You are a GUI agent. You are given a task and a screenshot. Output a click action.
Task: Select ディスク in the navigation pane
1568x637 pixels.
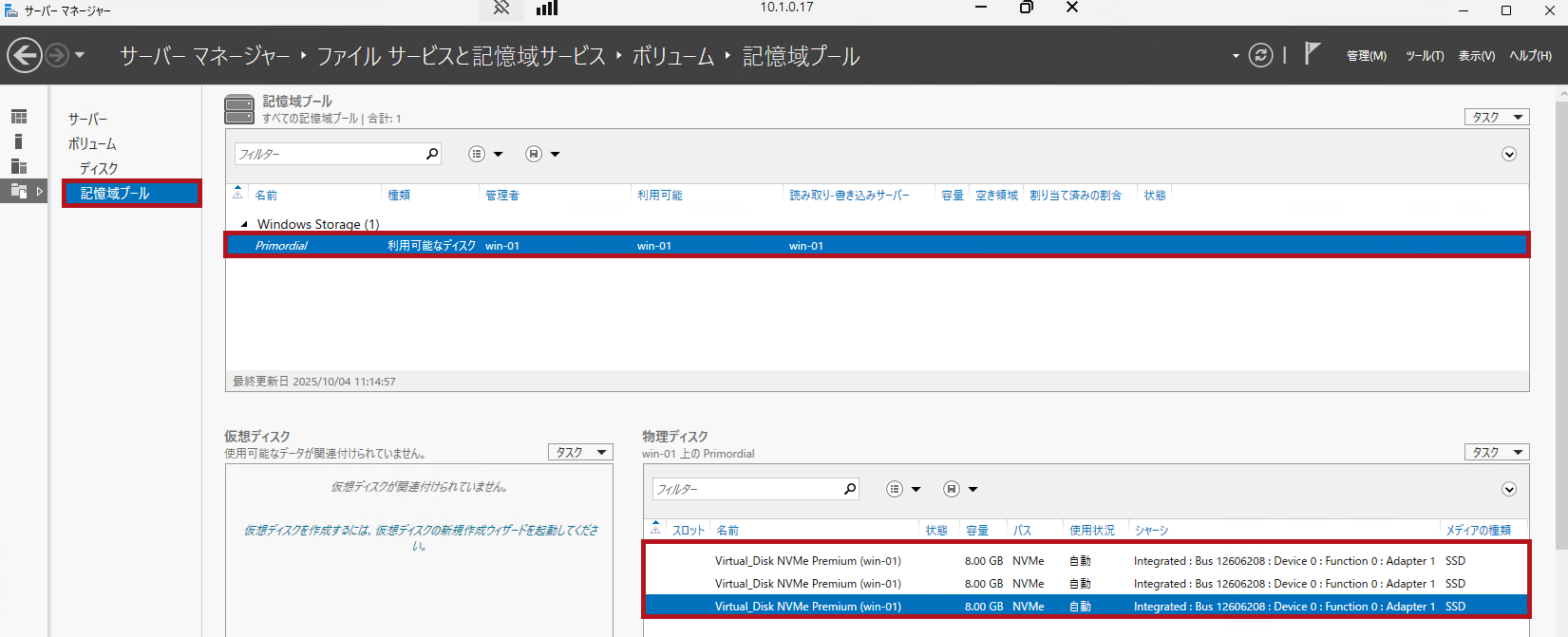tap(99, 168)
